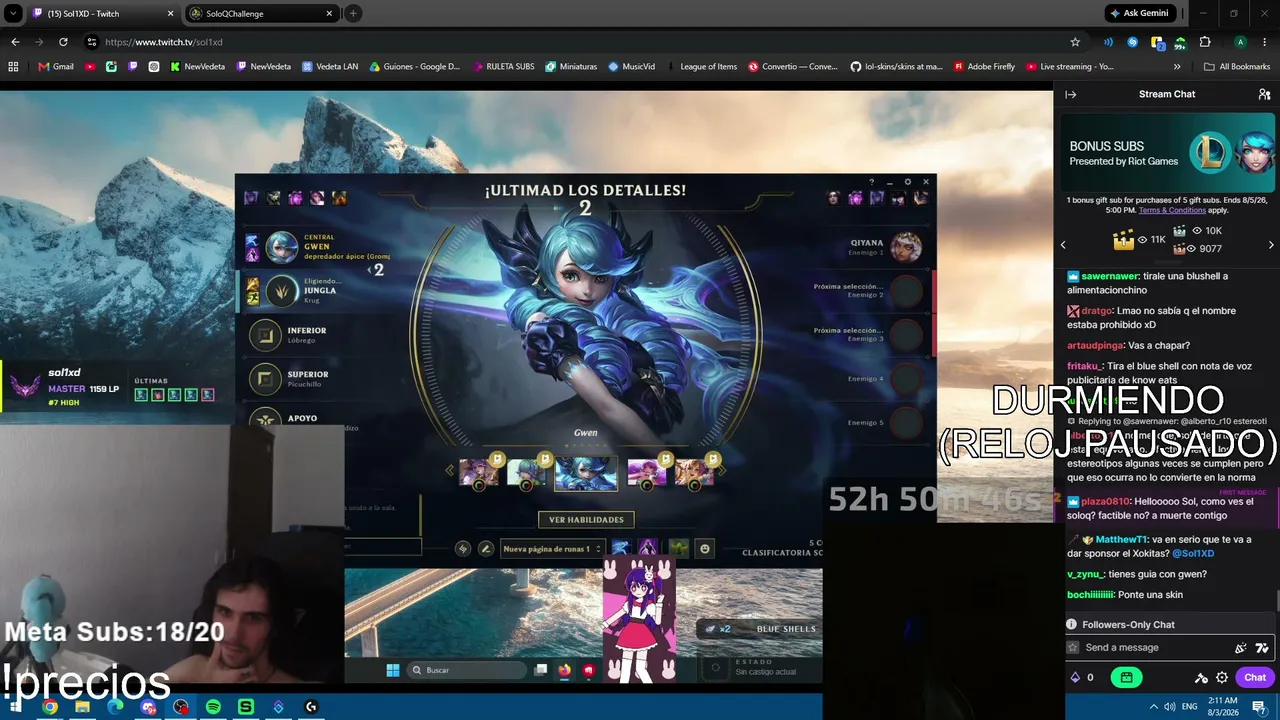The image size is (1280, 720).
Task: Change the second summoner spell
Action: click(x=648, y=548)
